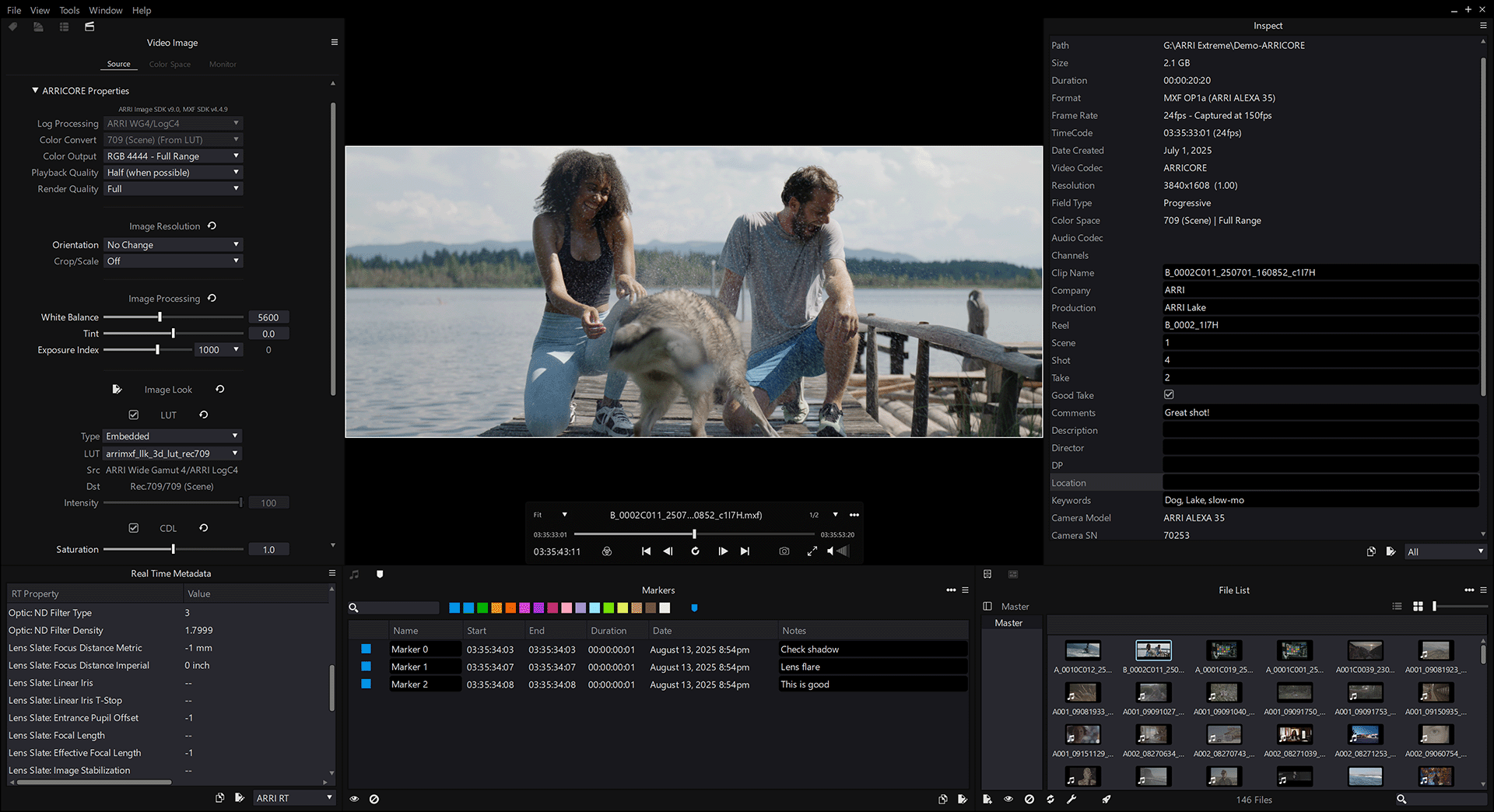
Task: Click the refresh icon in File List toolbar
Action: [x=1050, y=799]
